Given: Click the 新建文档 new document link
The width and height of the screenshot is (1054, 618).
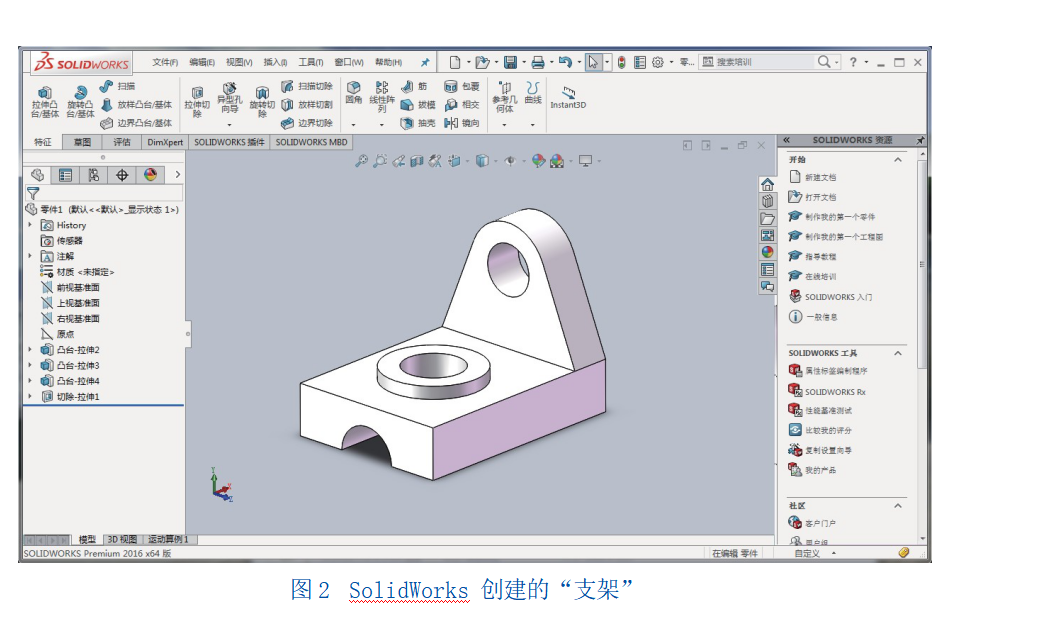Looking at the screenshot, I should [813, 178].
